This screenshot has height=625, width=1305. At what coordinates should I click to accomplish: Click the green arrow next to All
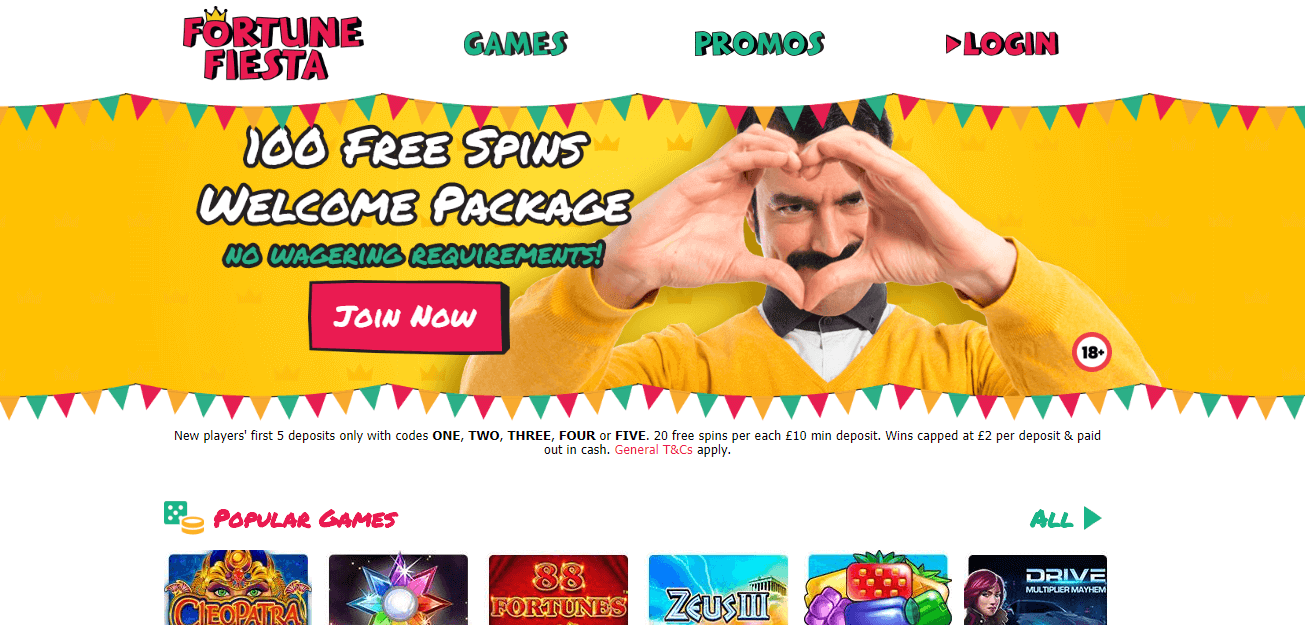click(1092, 518)
